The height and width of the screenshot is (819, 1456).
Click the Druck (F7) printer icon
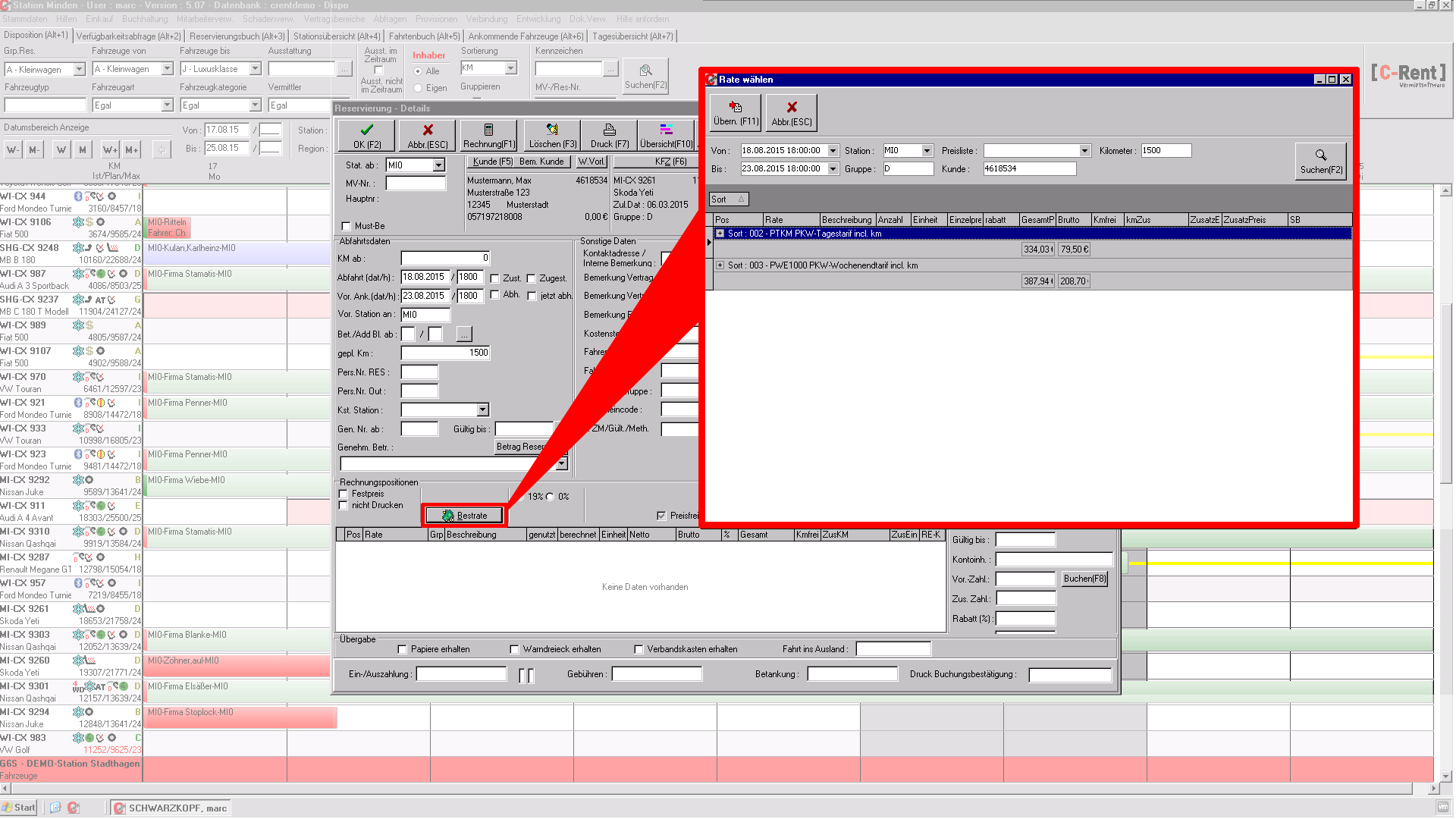(x=609, y=135)
